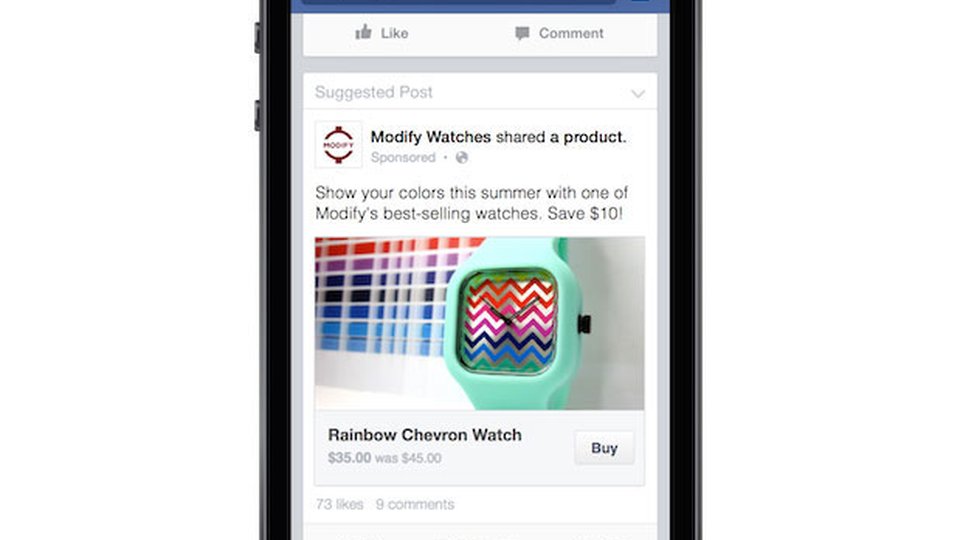960x540 pixels.
Task: Tap the Like label text
Action: click(x=394, y=33)
